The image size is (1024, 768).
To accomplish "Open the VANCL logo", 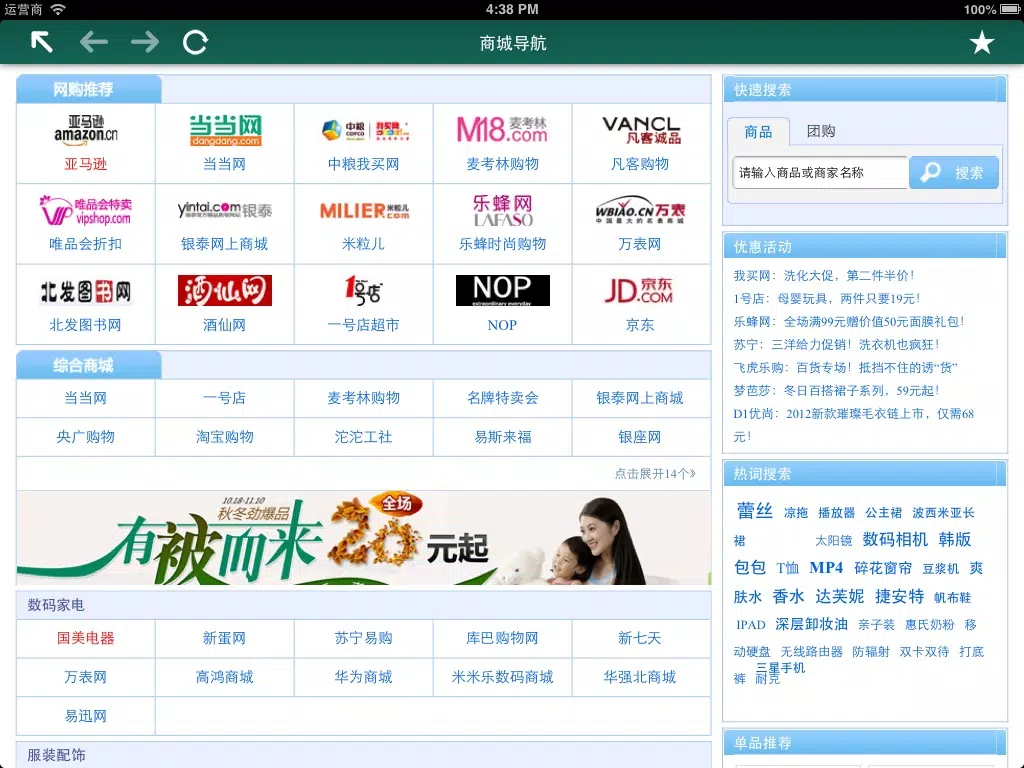I will tap(641, 130).
